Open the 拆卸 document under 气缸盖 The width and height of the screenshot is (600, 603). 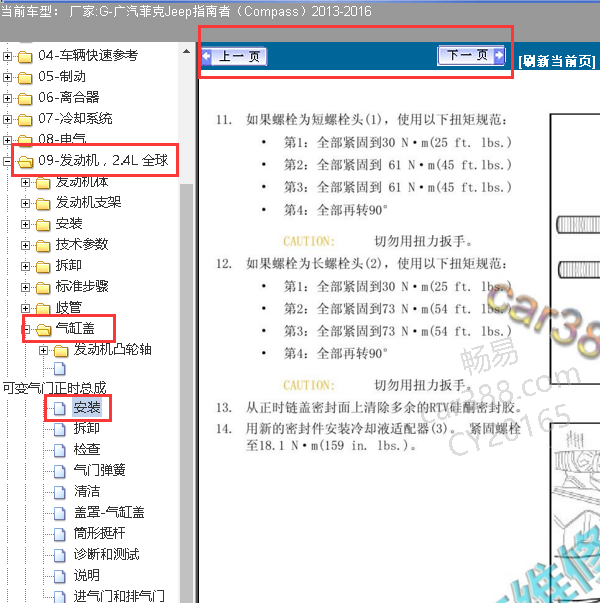click(x=87, y=428)
